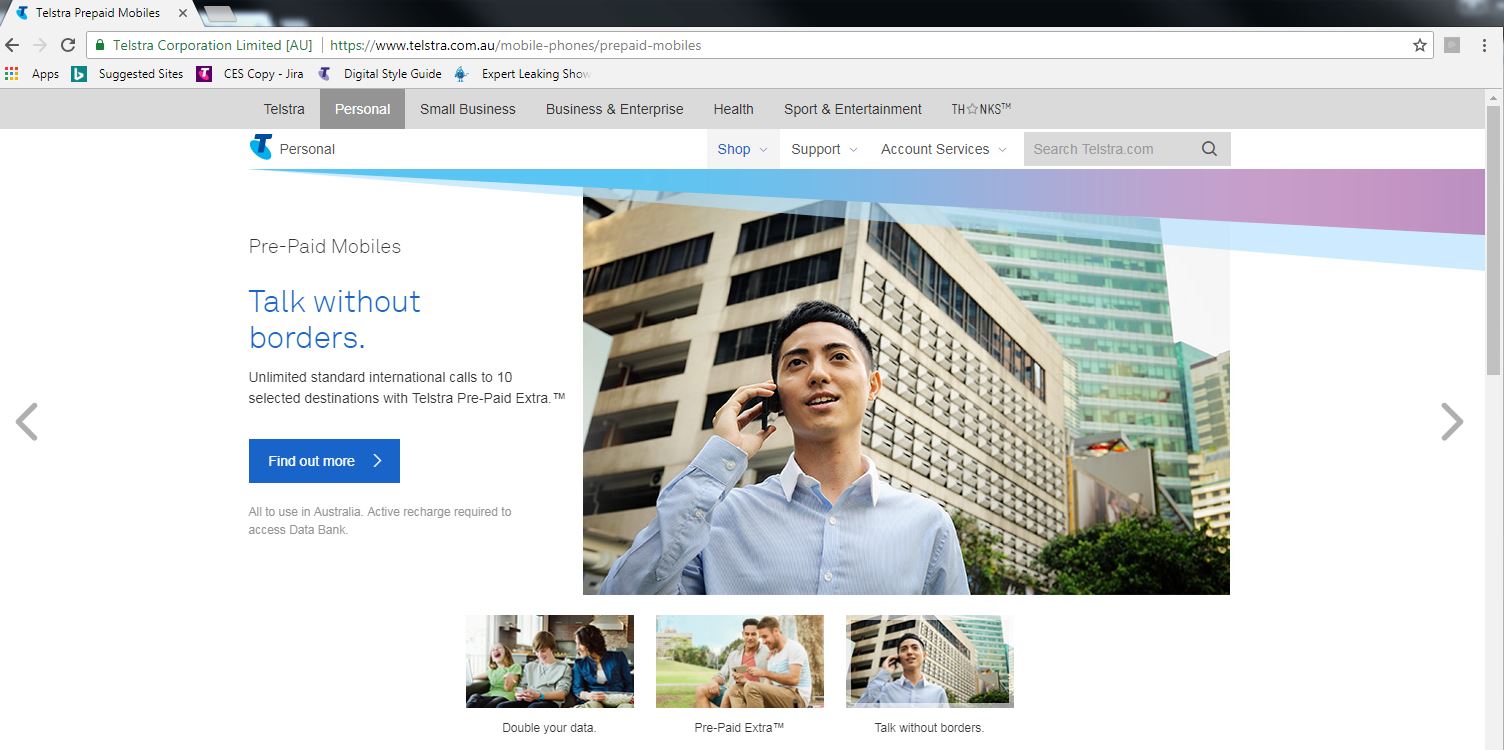The height and width of the screenshot is (750, 1504).
Task: Select the Double your data thumbnail
Action: click(549, 662)
